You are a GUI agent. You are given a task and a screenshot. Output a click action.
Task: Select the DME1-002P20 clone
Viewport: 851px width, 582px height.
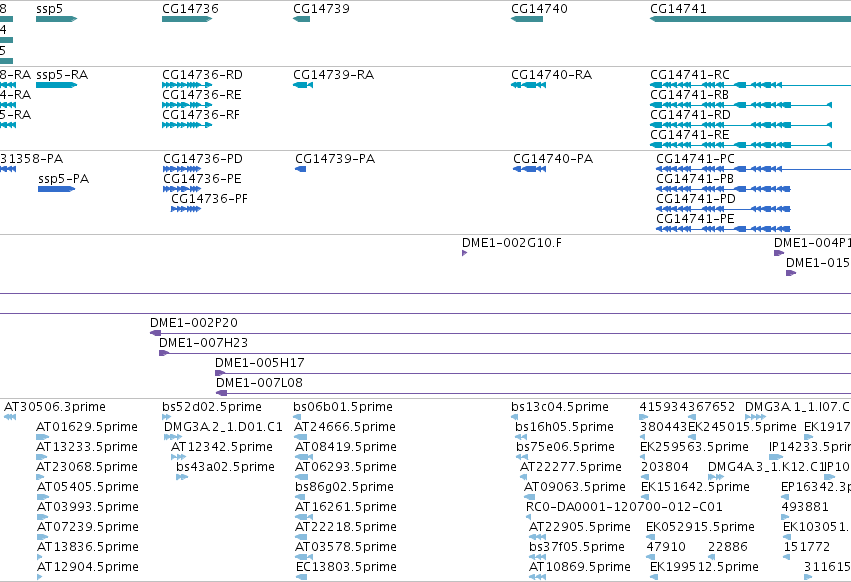tap(194, 323)
